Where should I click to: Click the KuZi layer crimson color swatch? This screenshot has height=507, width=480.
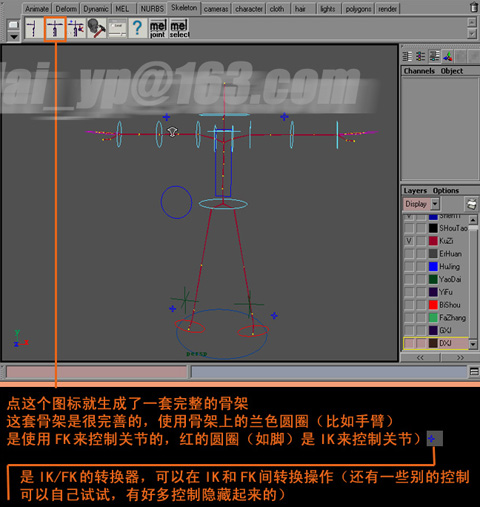point(433,241)
